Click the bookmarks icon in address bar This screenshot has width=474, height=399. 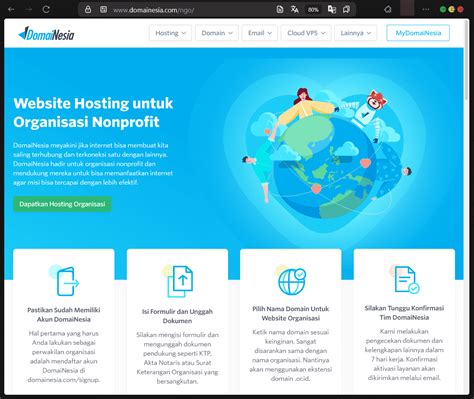[346, 9]
